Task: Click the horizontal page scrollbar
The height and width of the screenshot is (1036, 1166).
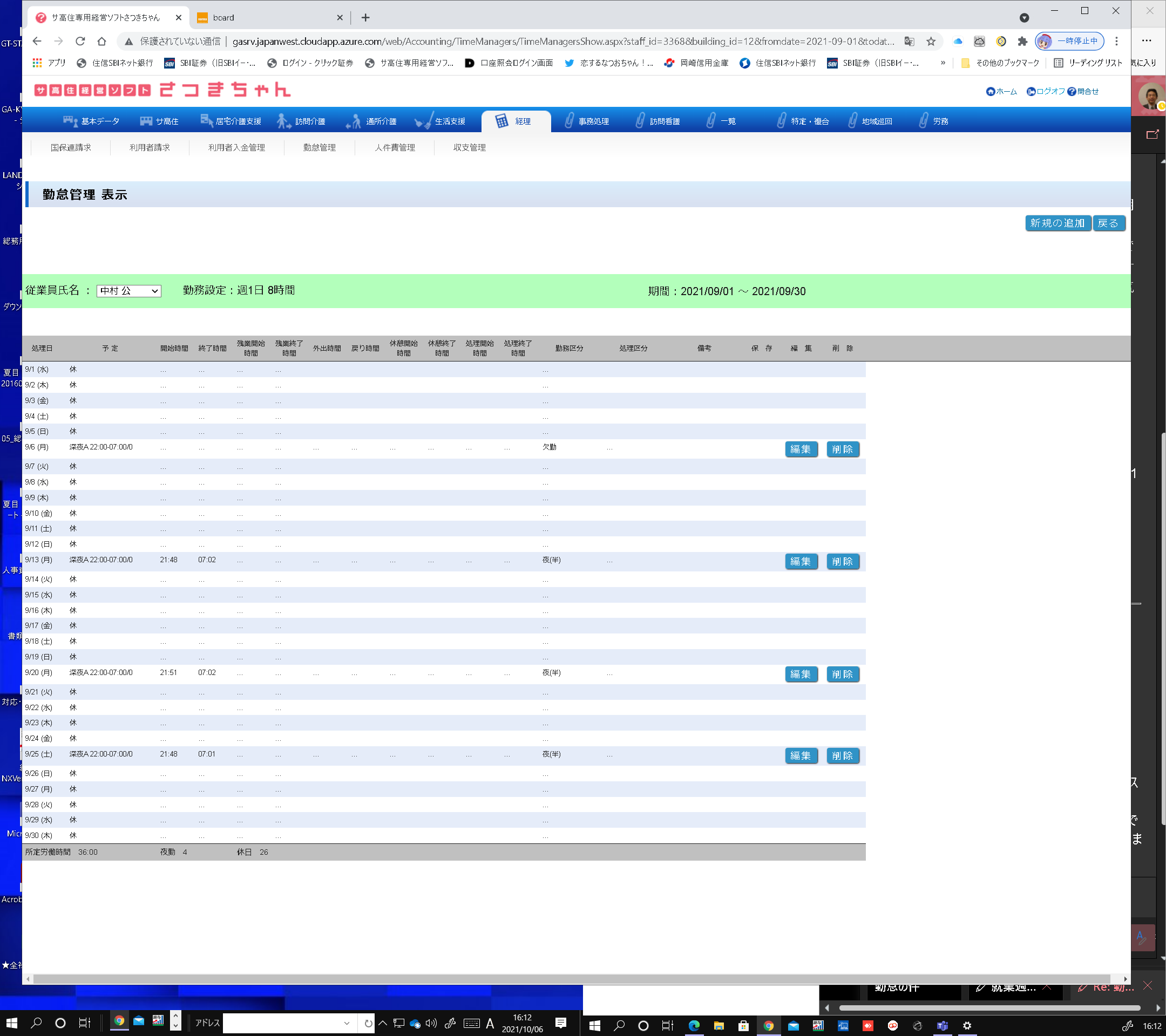Action: coord(571,978)
